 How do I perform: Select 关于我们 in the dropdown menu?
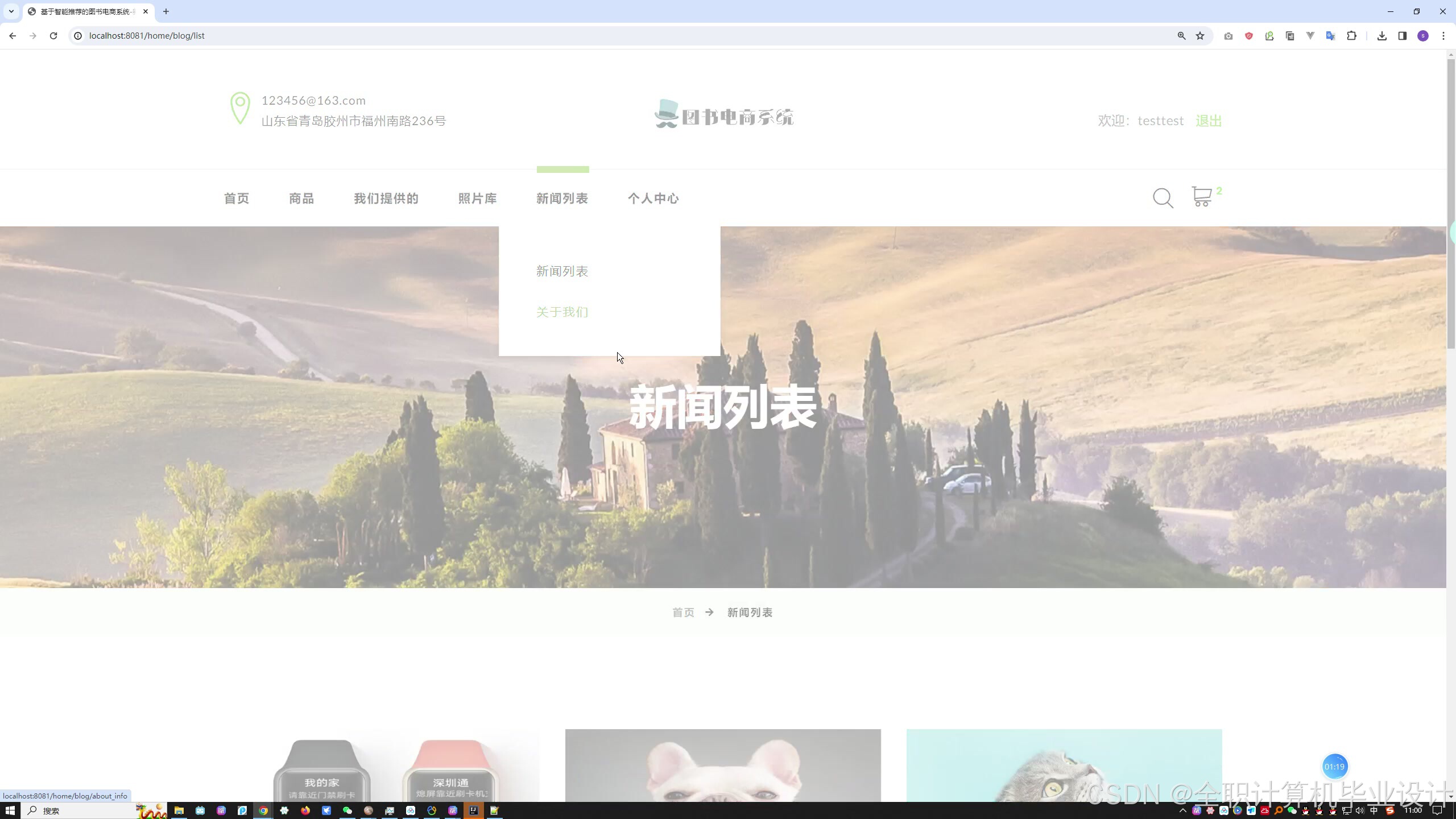(562, 312)
